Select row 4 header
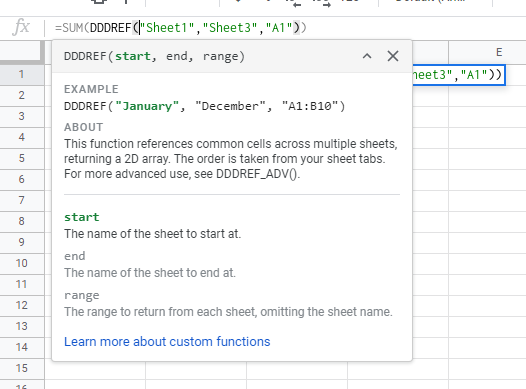The width and height of the screenshot is (526, 389). click(21, 137)
